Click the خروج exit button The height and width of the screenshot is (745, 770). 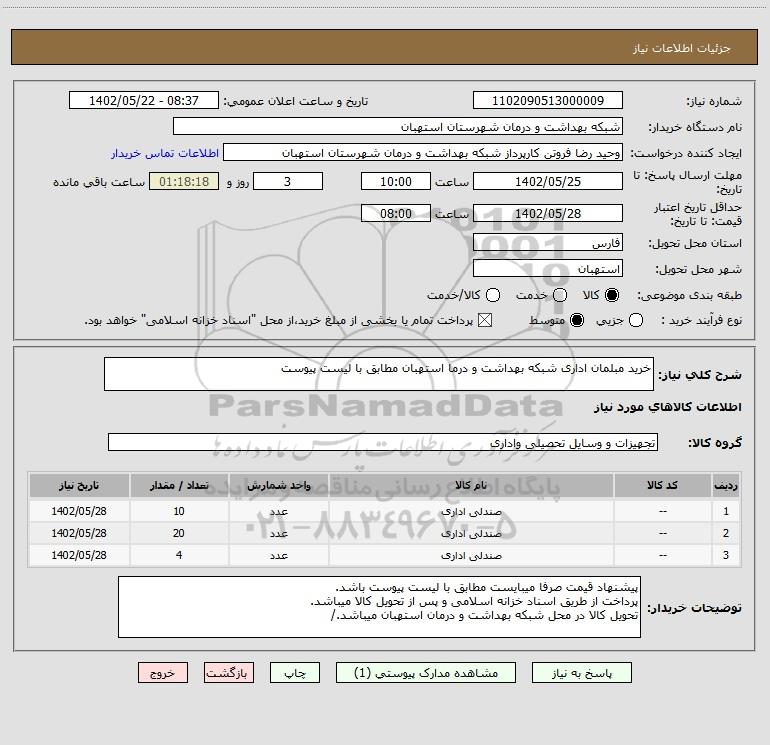(x=163, y=673)
